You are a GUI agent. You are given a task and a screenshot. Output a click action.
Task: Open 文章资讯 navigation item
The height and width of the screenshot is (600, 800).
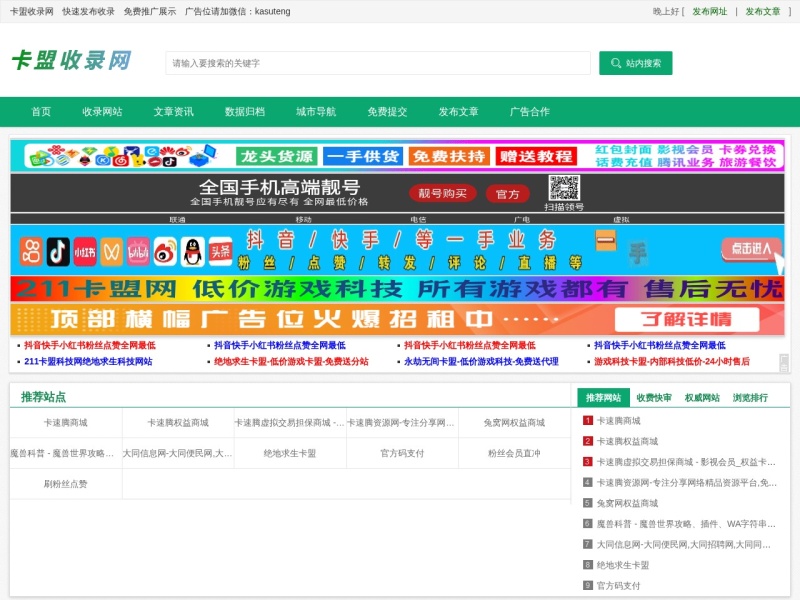[x=173, y=112]
